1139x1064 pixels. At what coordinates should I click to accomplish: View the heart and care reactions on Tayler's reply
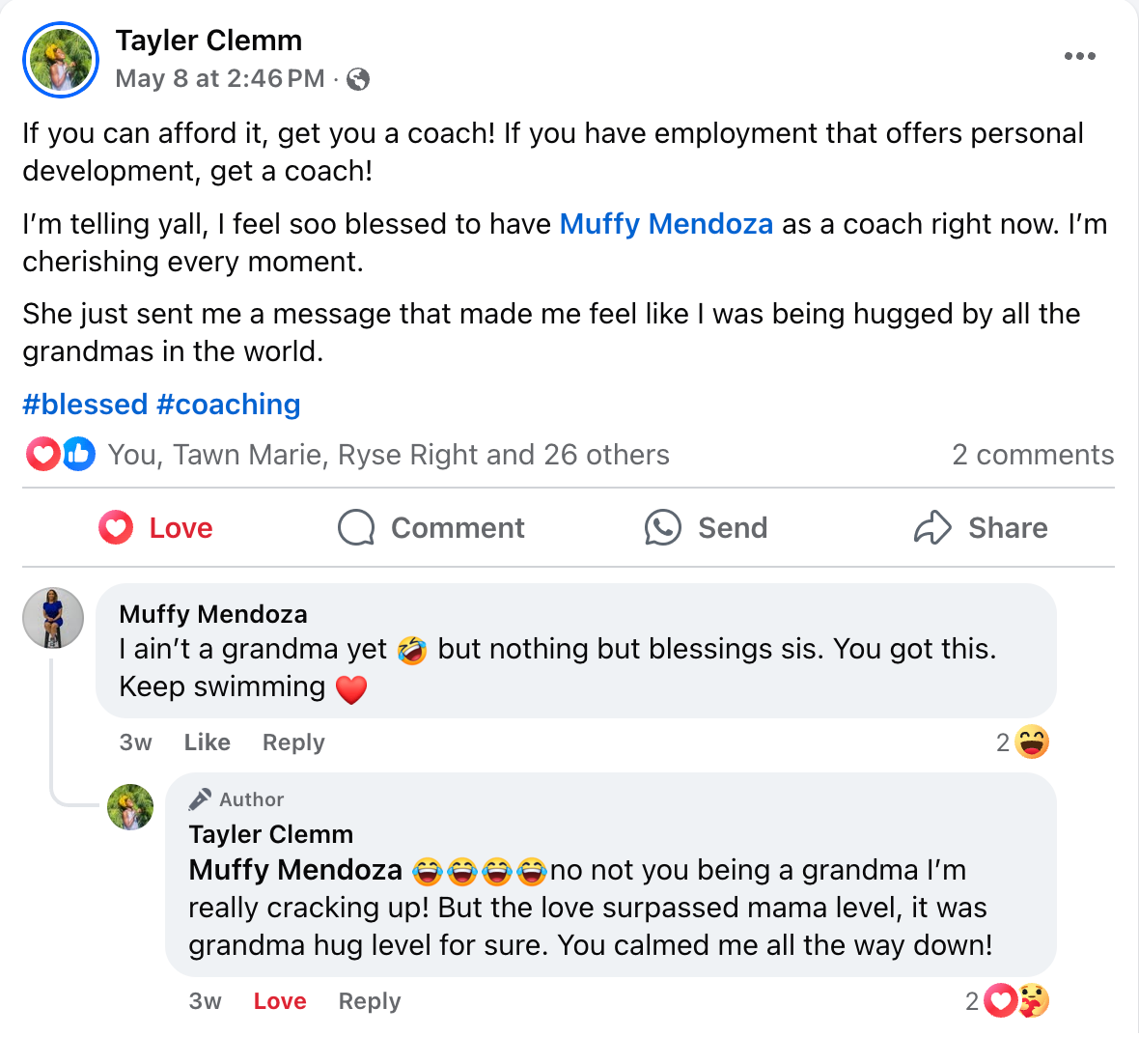(1016, 1001)
